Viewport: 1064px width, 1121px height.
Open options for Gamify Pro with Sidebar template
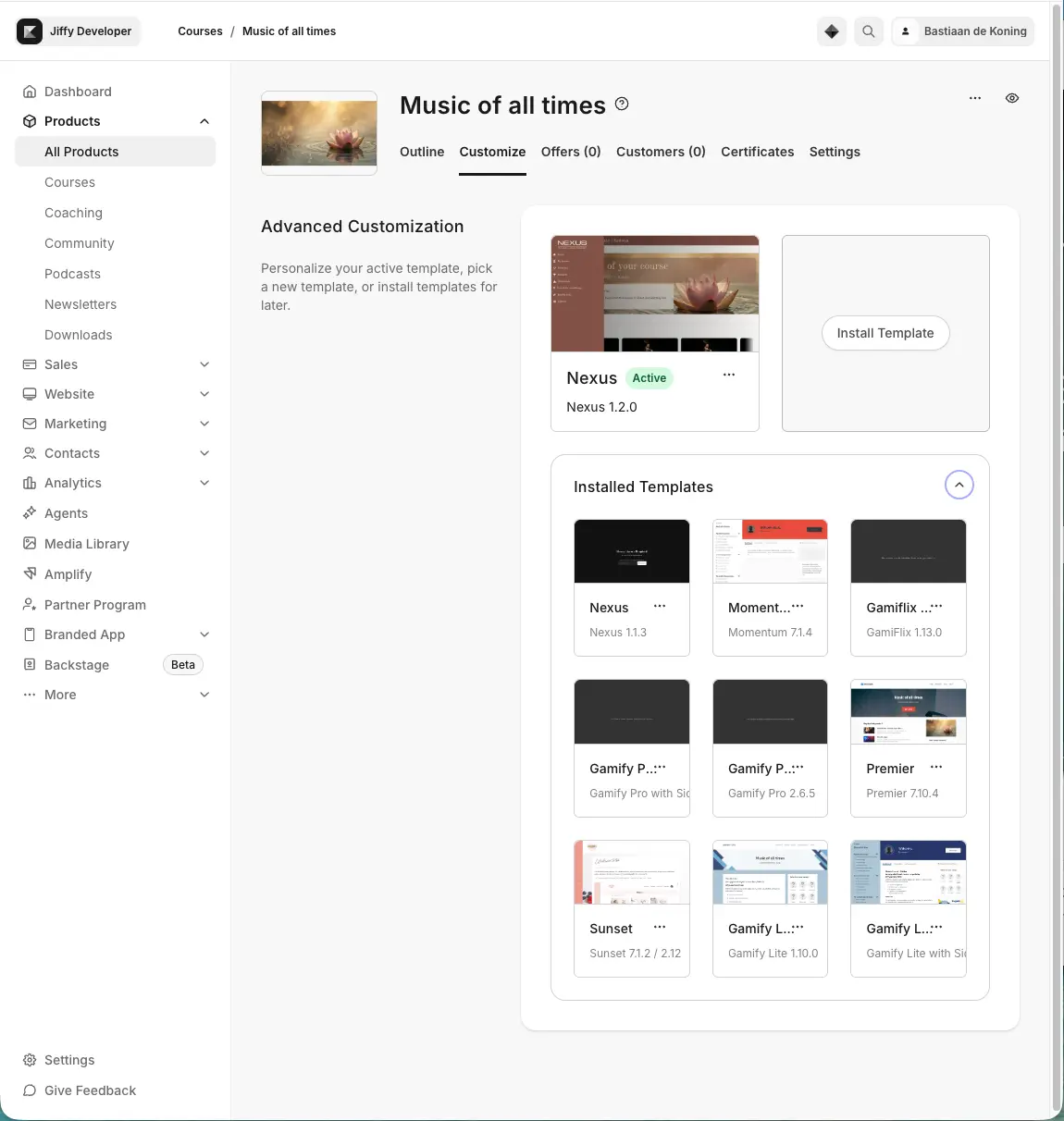coord(660,768)
